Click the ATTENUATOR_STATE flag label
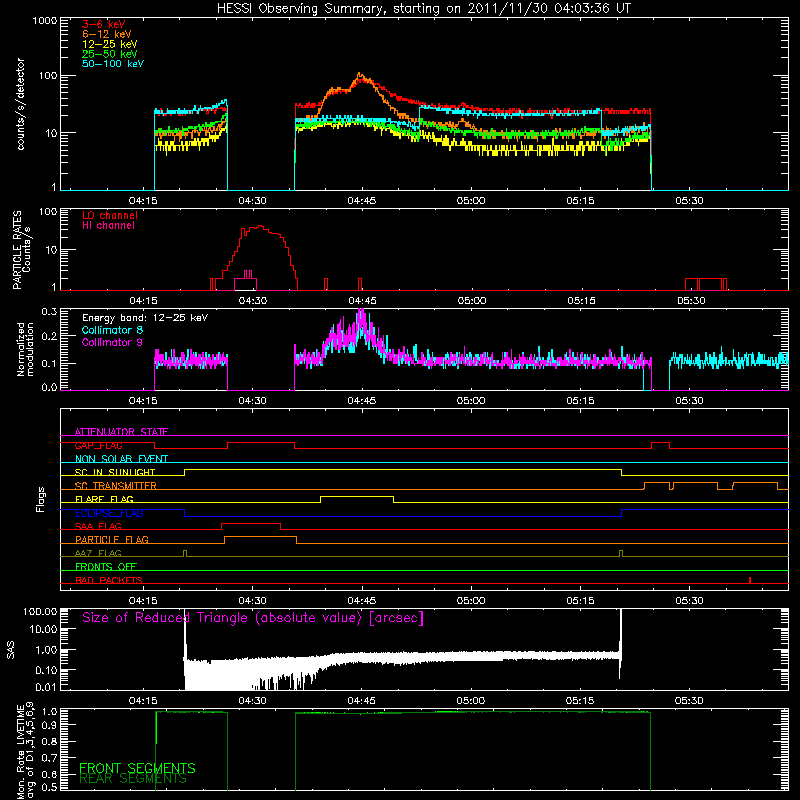The height and width of the screenshot is (800, 800). click(x=121, y=432)
